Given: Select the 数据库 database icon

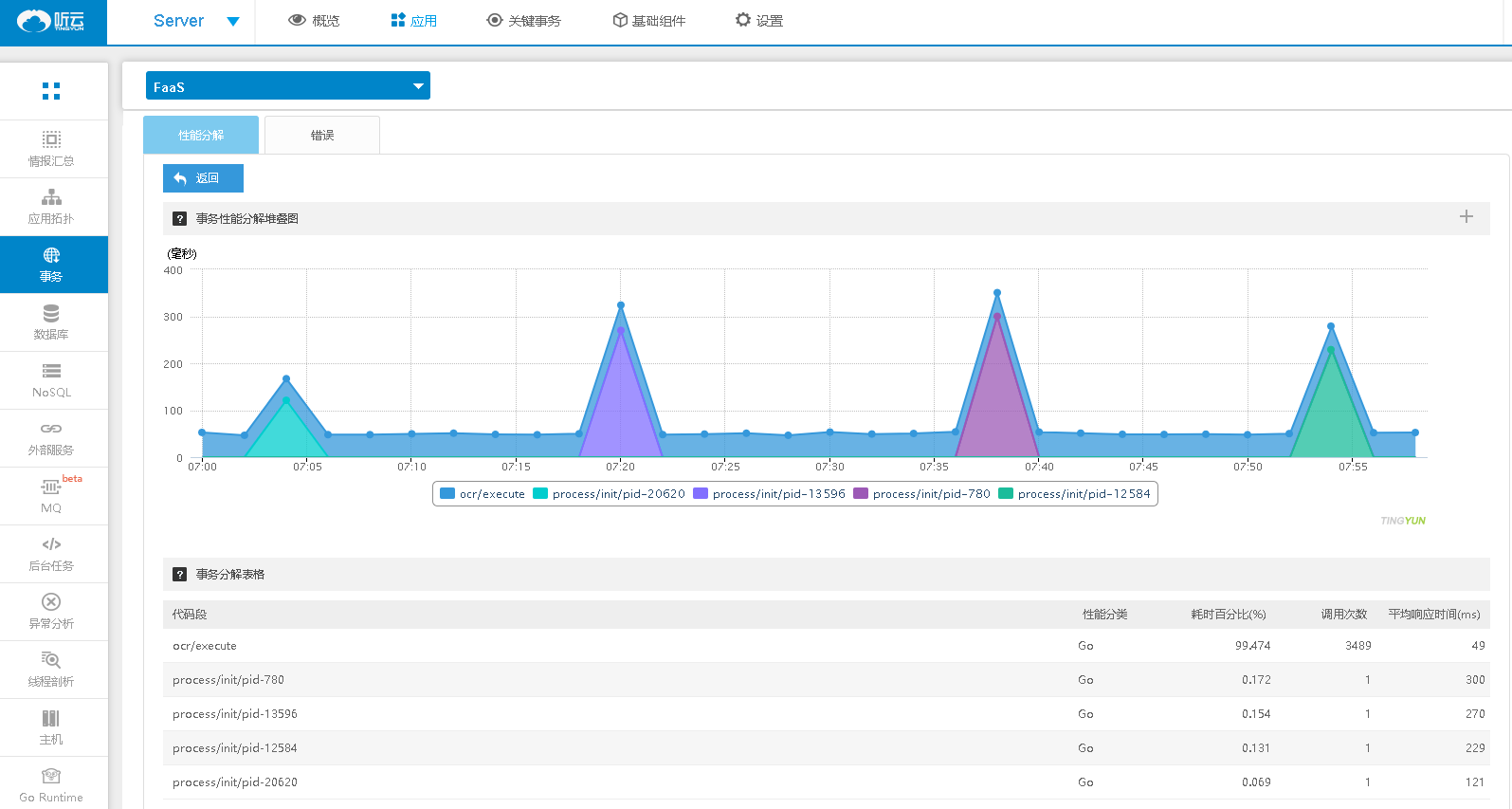Looking at the screenshot, I should (x=51, y=322).
